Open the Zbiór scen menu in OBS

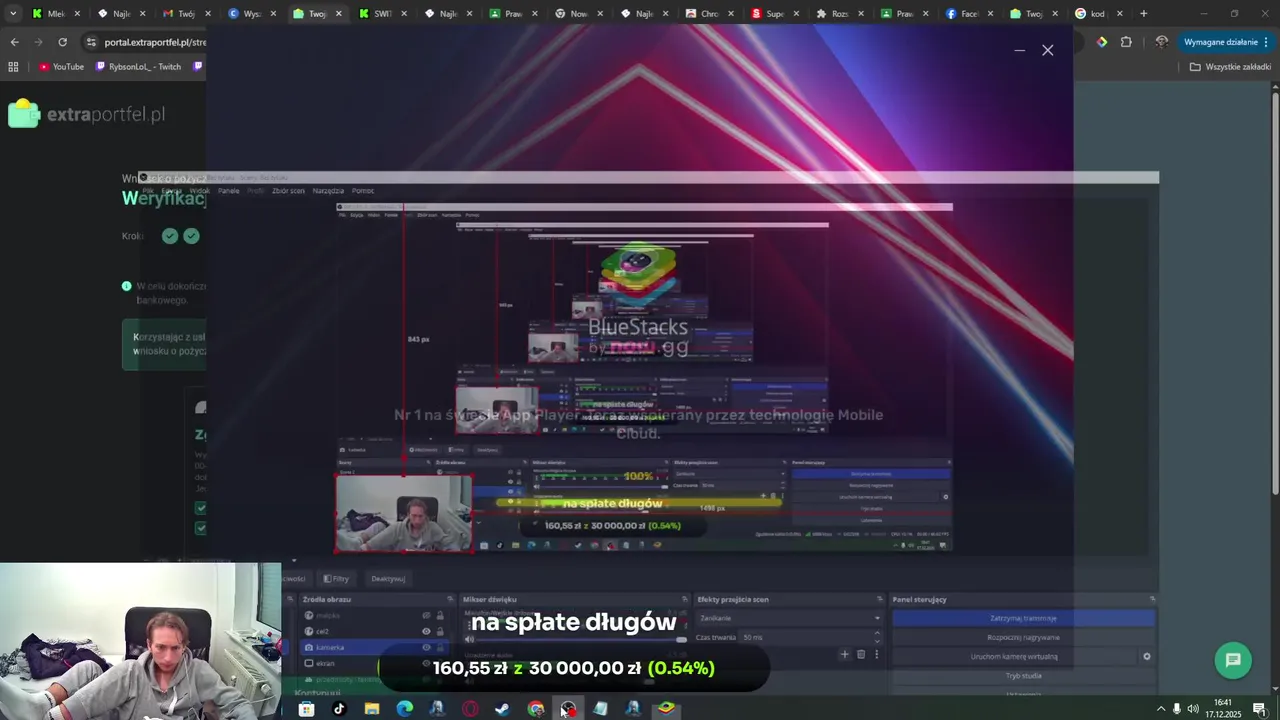click(289, 191)
